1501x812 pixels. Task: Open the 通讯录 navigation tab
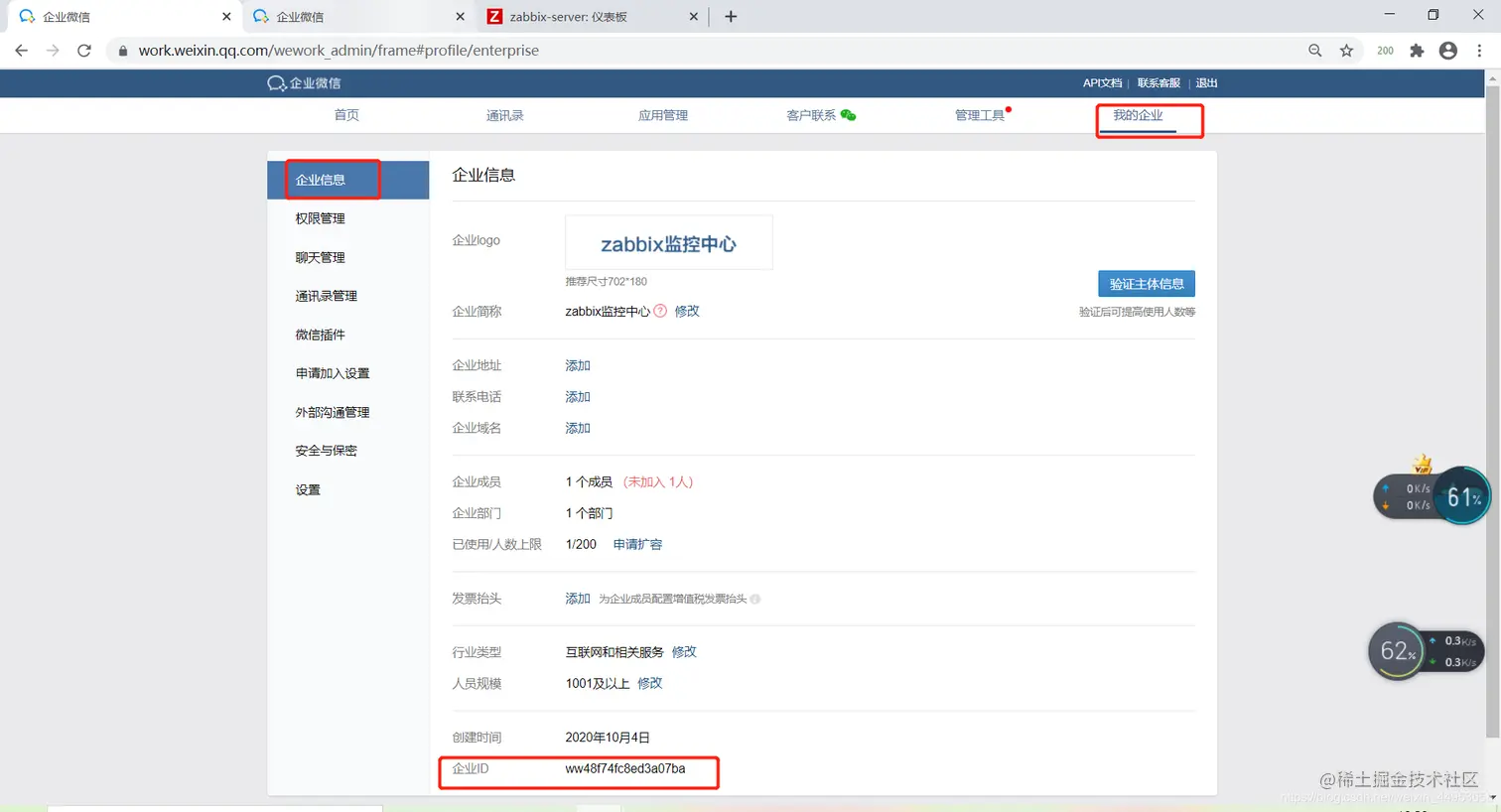click(504, 115)
